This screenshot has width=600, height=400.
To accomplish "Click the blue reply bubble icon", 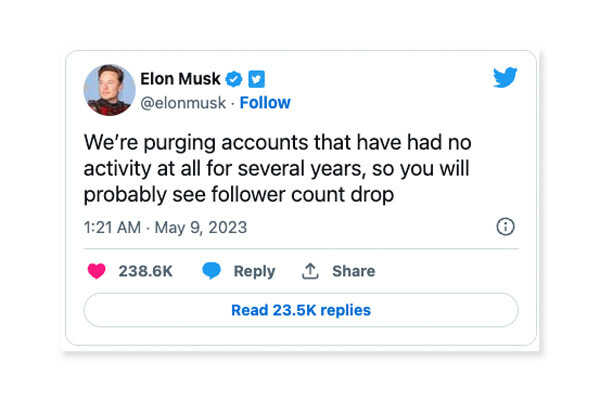I will pos(211,271).
